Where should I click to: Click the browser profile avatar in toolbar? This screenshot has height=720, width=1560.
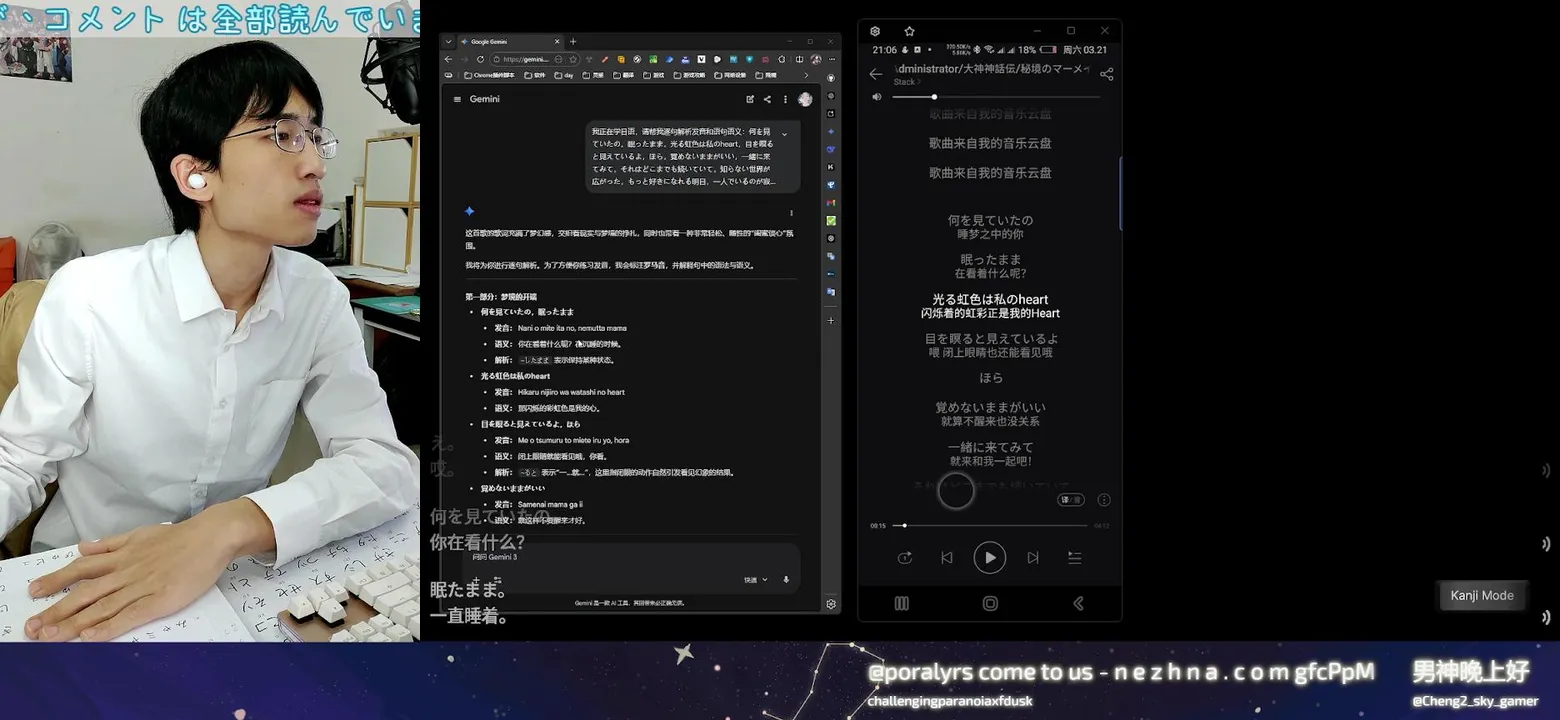point(816,59)
